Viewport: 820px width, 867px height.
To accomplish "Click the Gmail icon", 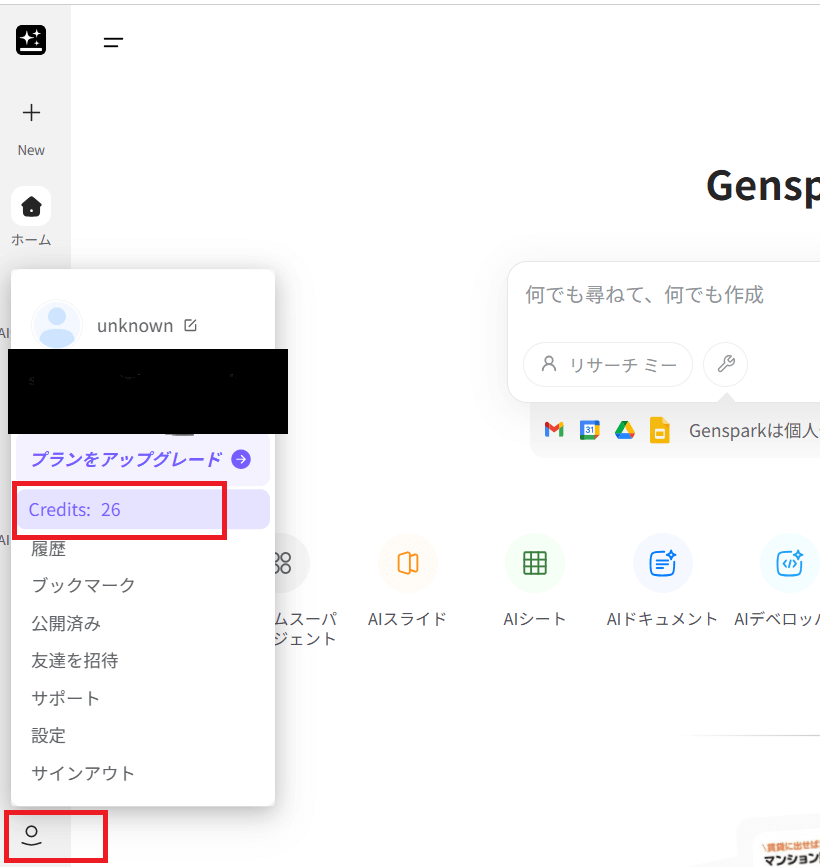I will (x=554, y=430).
